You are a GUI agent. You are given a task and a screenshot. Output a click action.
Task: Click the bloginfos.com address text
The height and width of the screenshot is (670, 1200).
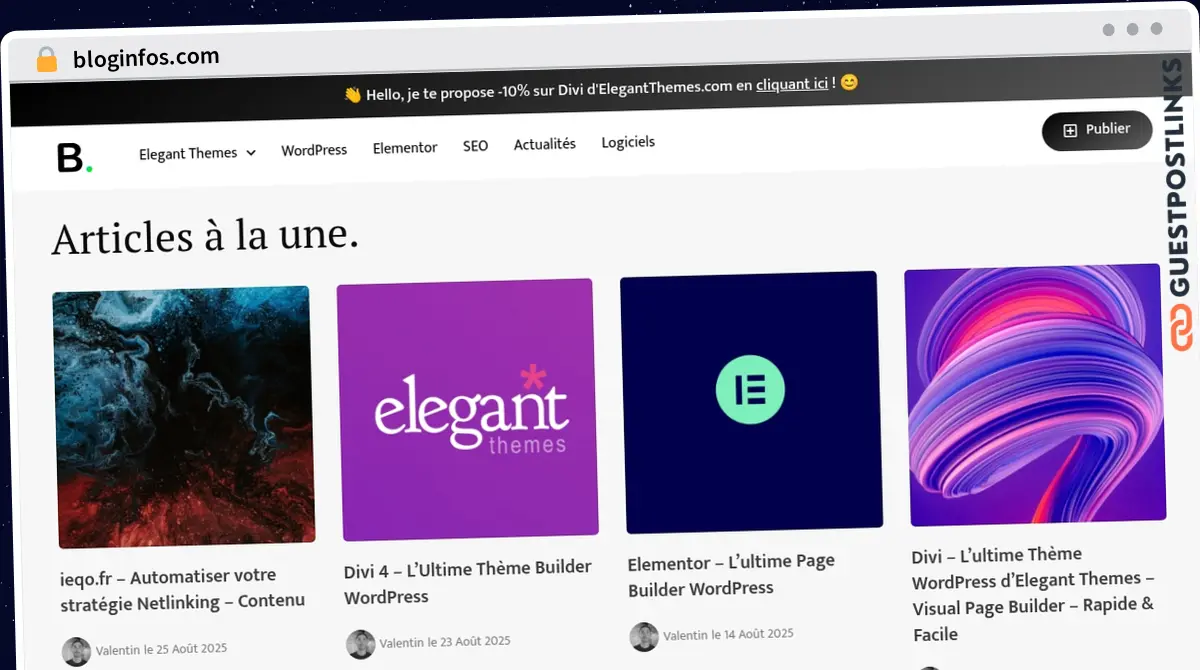[x=146, y=58]
